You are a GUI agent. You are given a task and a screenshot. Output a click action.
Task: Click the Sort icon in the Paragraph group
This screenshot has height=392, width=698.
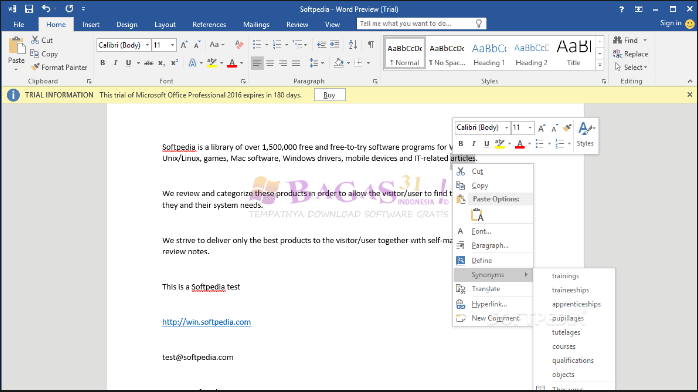click(353, 44)
